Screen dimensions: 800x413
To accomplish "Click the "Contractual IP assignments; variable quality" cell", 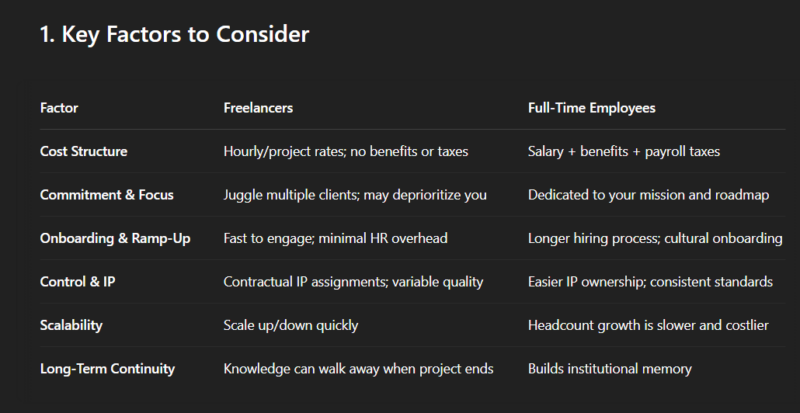I will pyautogui.click(x=353, y=282).
